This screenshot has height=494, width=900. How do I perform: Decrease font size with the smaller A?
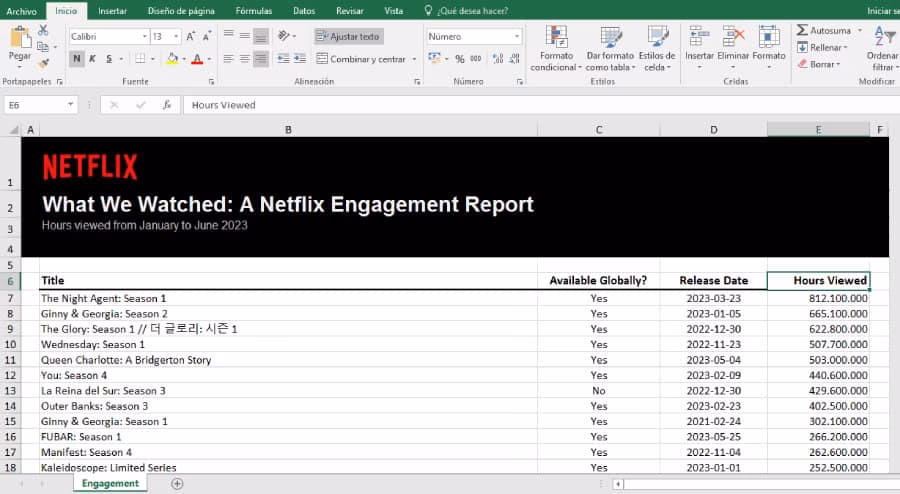point(207,36)
